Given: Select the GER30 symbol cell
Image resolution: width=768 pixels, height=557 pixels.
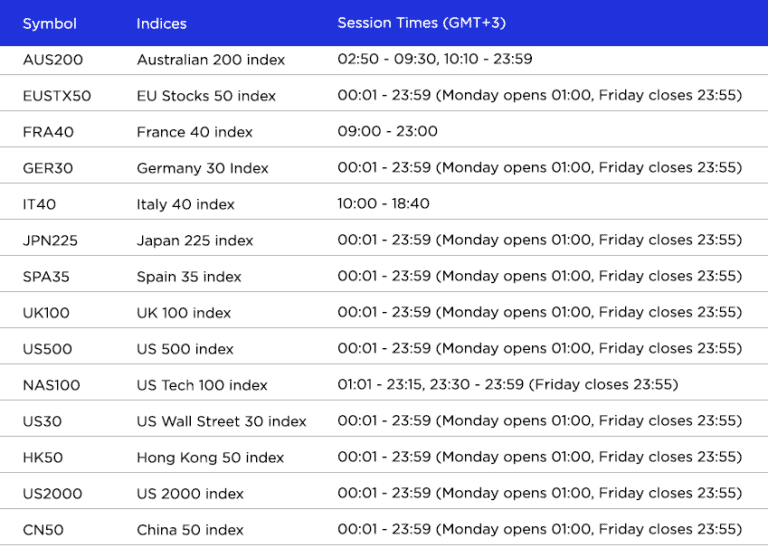Looking at the screenshot, I should point(48,169).
